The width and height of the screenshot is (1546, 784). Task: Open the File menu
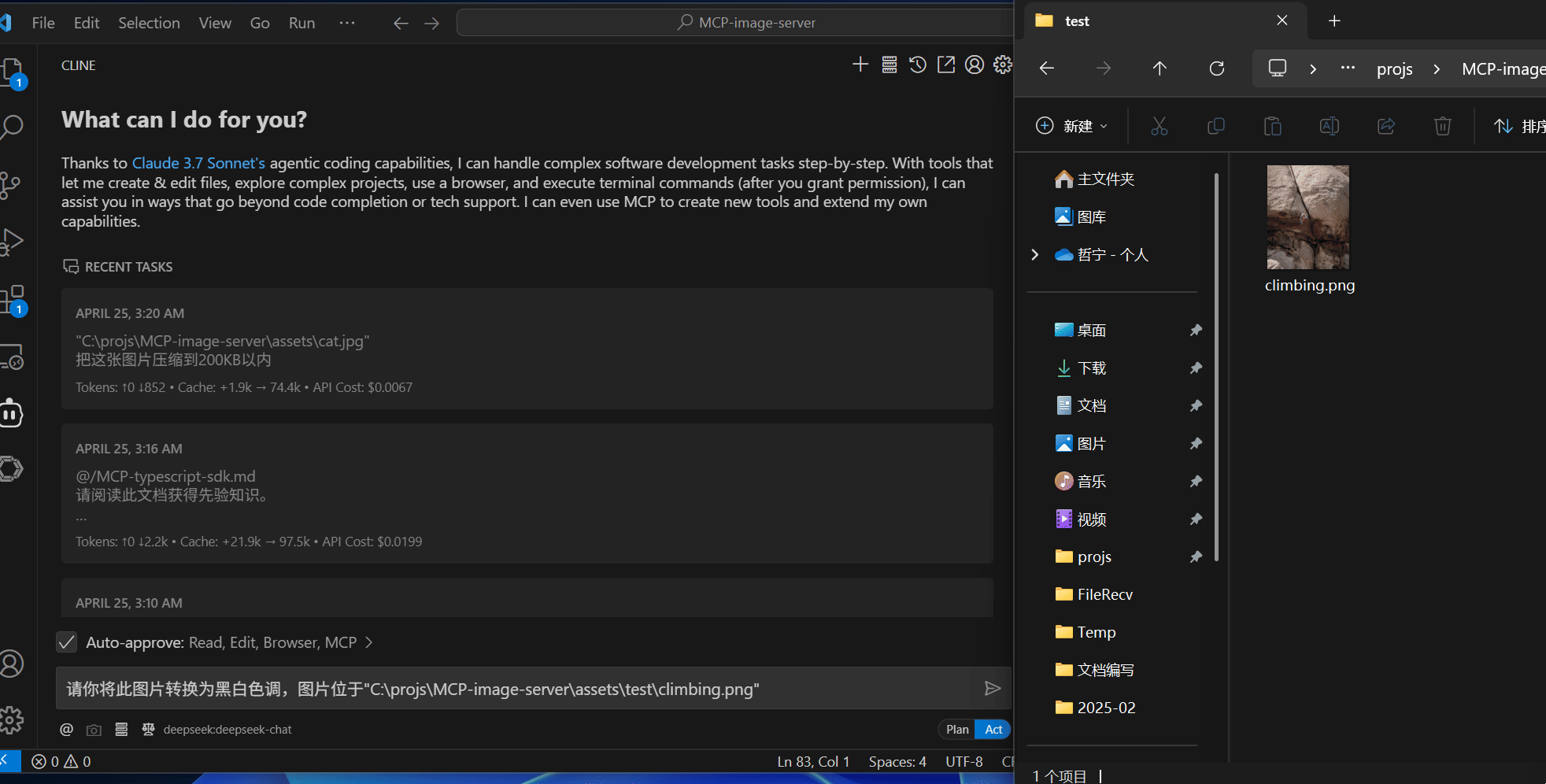click(43, 23)
